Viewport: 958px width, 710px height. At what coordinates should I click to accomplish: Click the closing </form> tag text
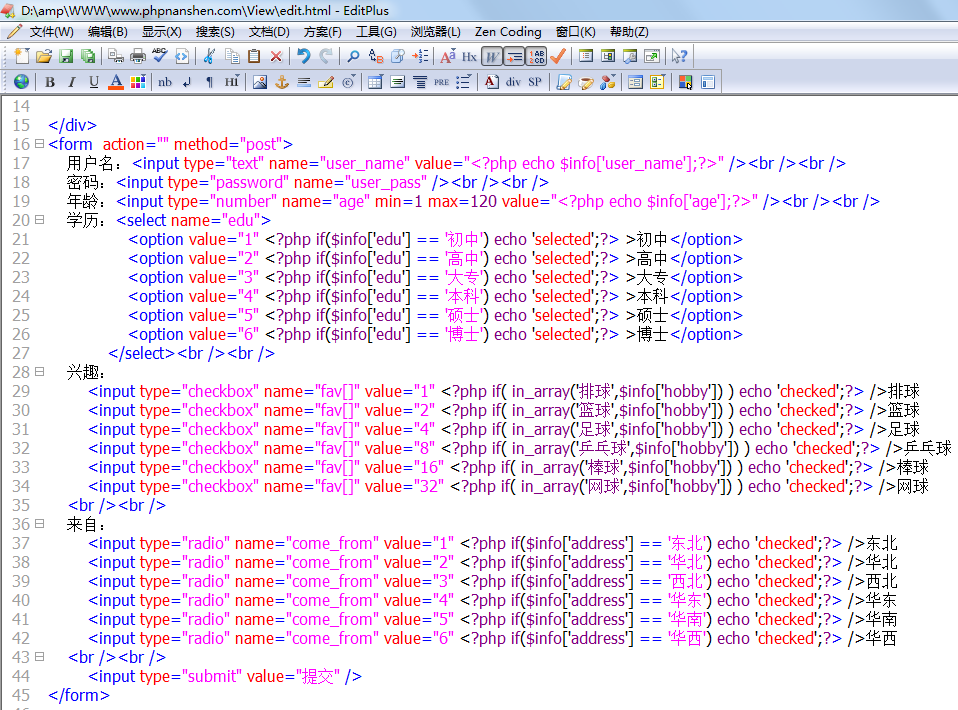[x=79, y=695]
